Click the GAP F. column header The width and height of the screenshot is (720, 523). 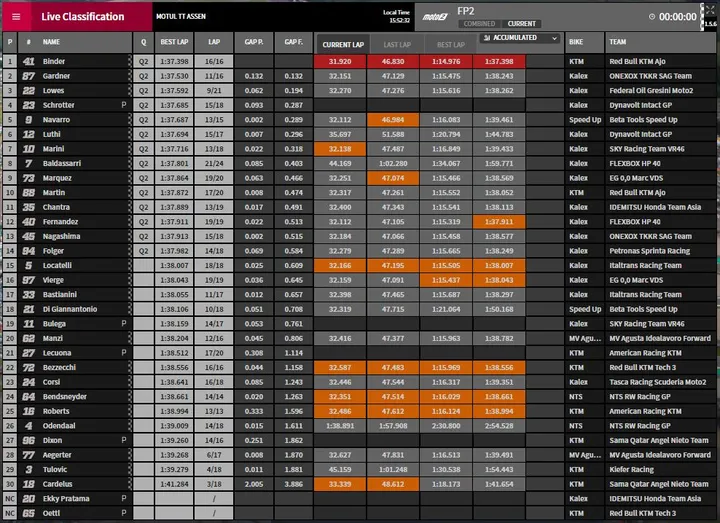tap(293, 42)
